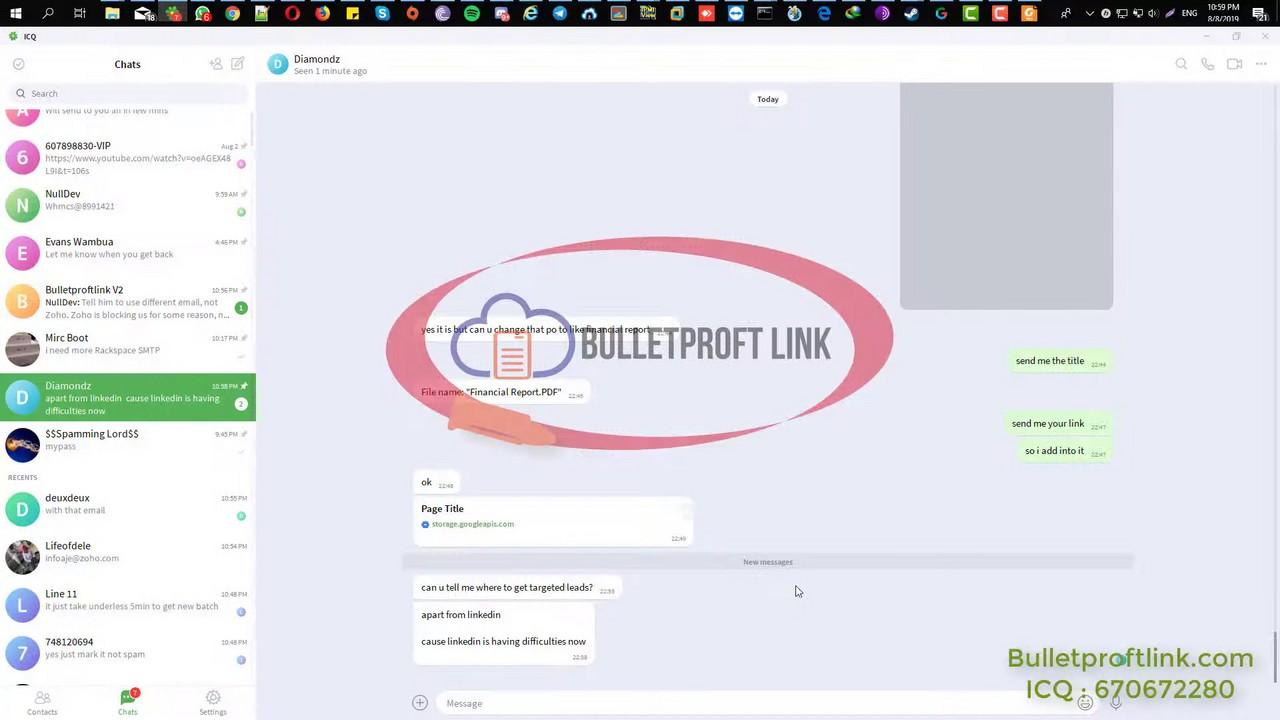The image size is (1280, 720).
Task: Open the deuxdeux chat
Action: (128, 509)
